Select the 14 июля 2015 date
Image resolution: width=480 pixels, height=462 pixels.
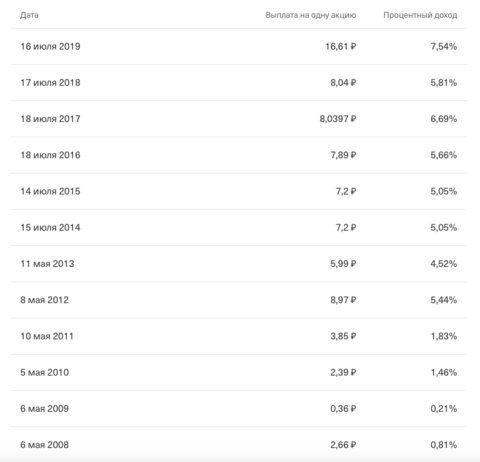point(50,191)
